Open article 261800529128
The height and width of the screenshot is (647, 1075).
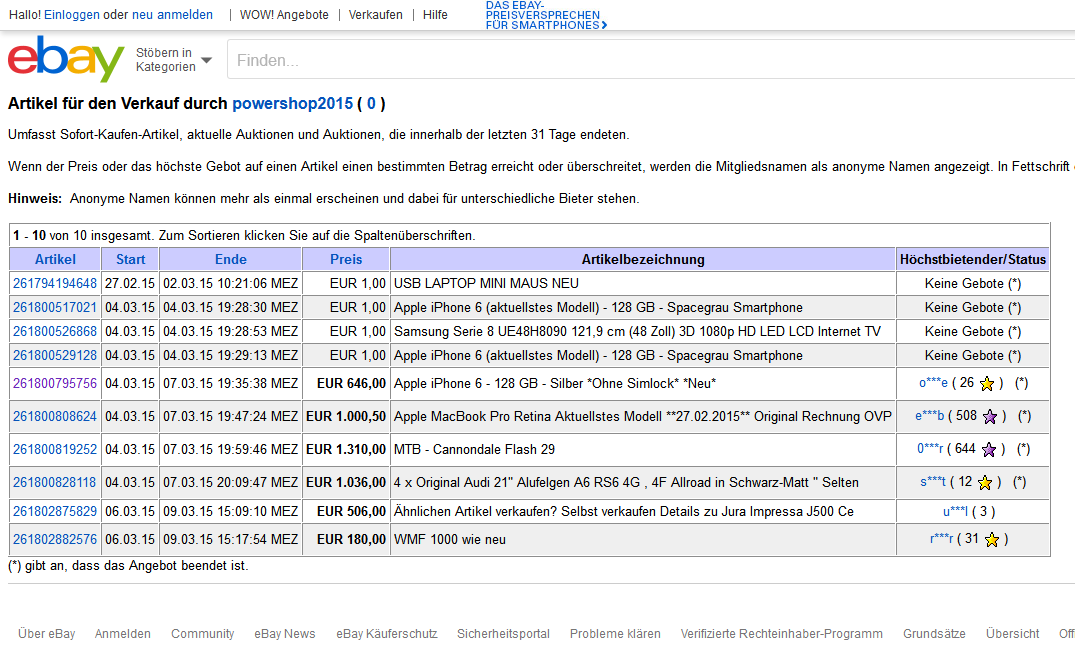point(55,355)
